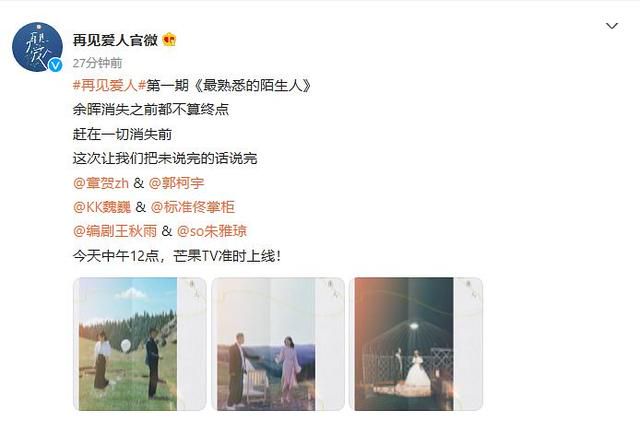Image resolution: width=640 pixels, height=422 pixels.
Task: Click the logo watermark on third poster
Action: click(470, 288)
